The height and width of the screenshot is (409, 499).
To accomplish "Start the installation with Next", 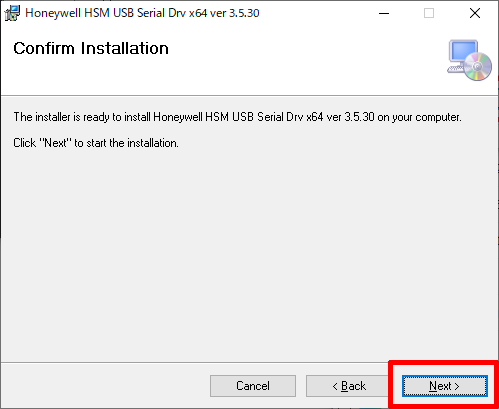I will pos(445,386).
